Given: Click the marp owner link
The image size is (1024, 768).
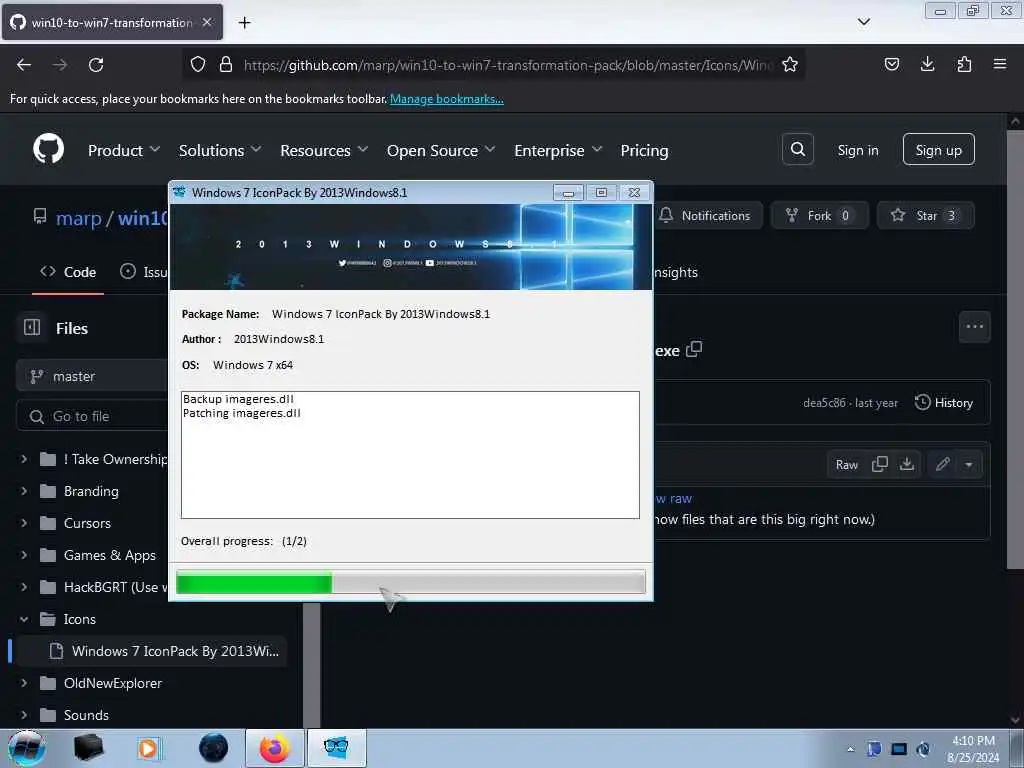Looking at the screenshot, I should 78,217.
